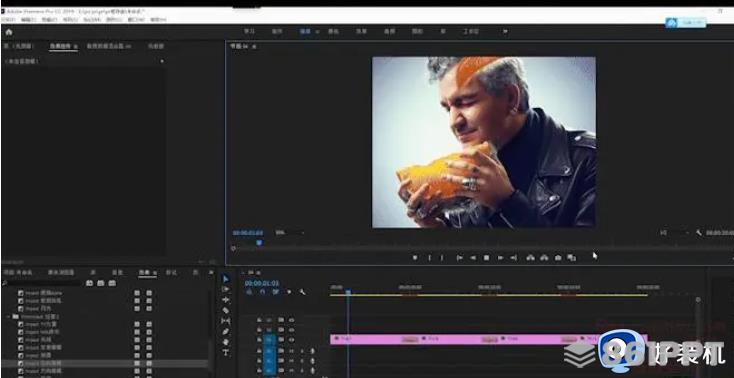This screenshot has height=378, width=734.
Task: Click the blue playhead in the timeline ruler
Action: [348, 292]
